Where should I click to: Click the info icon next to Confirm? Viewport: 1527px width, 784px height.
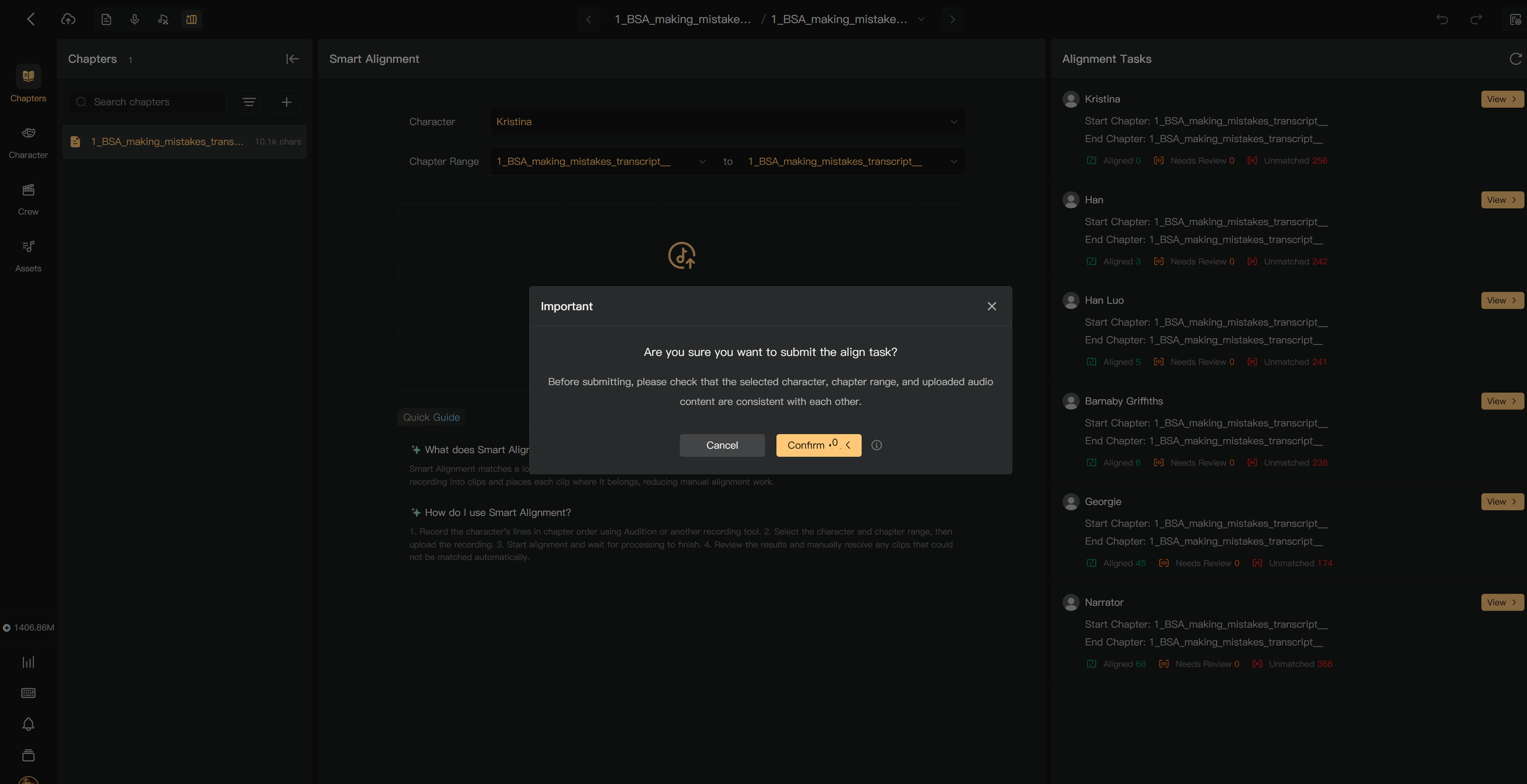point(877,445)
